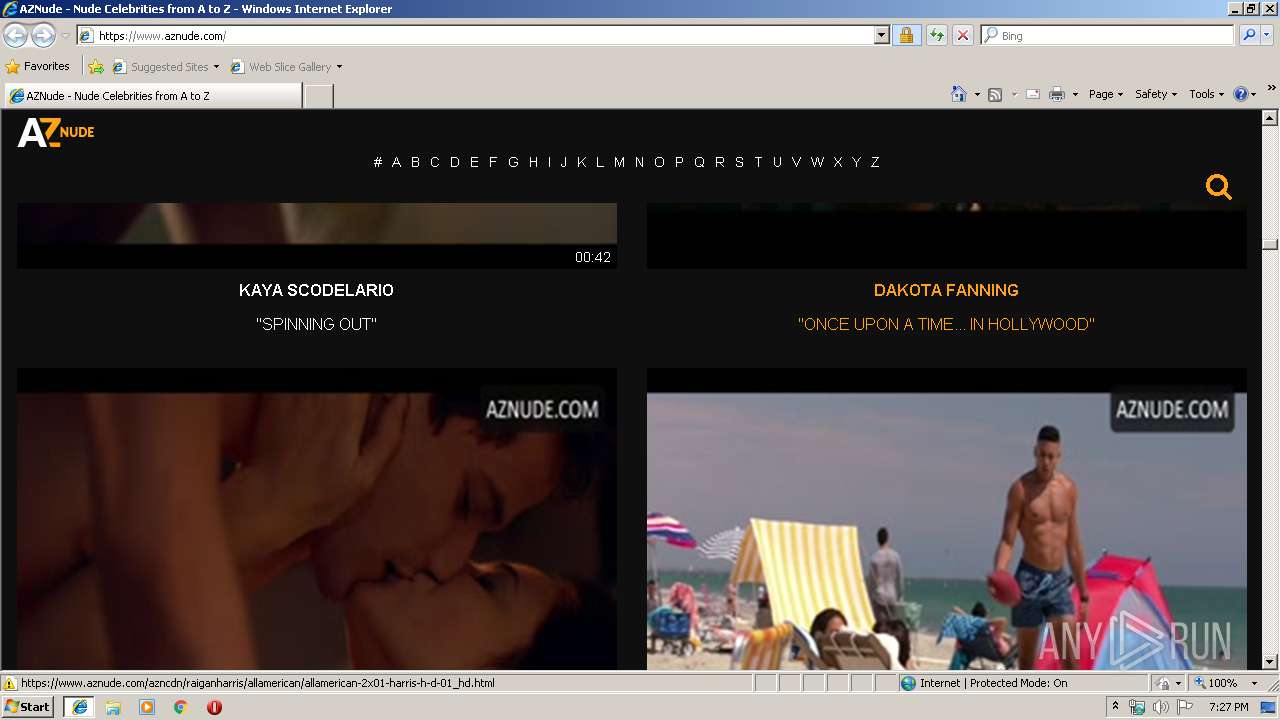Click the orange site search magnifier icon

pos(1219,187)
